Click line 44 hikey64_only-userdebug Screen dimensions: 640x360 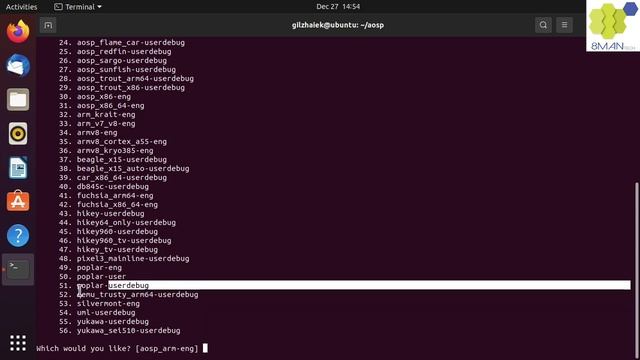click(x=117, y=222)
